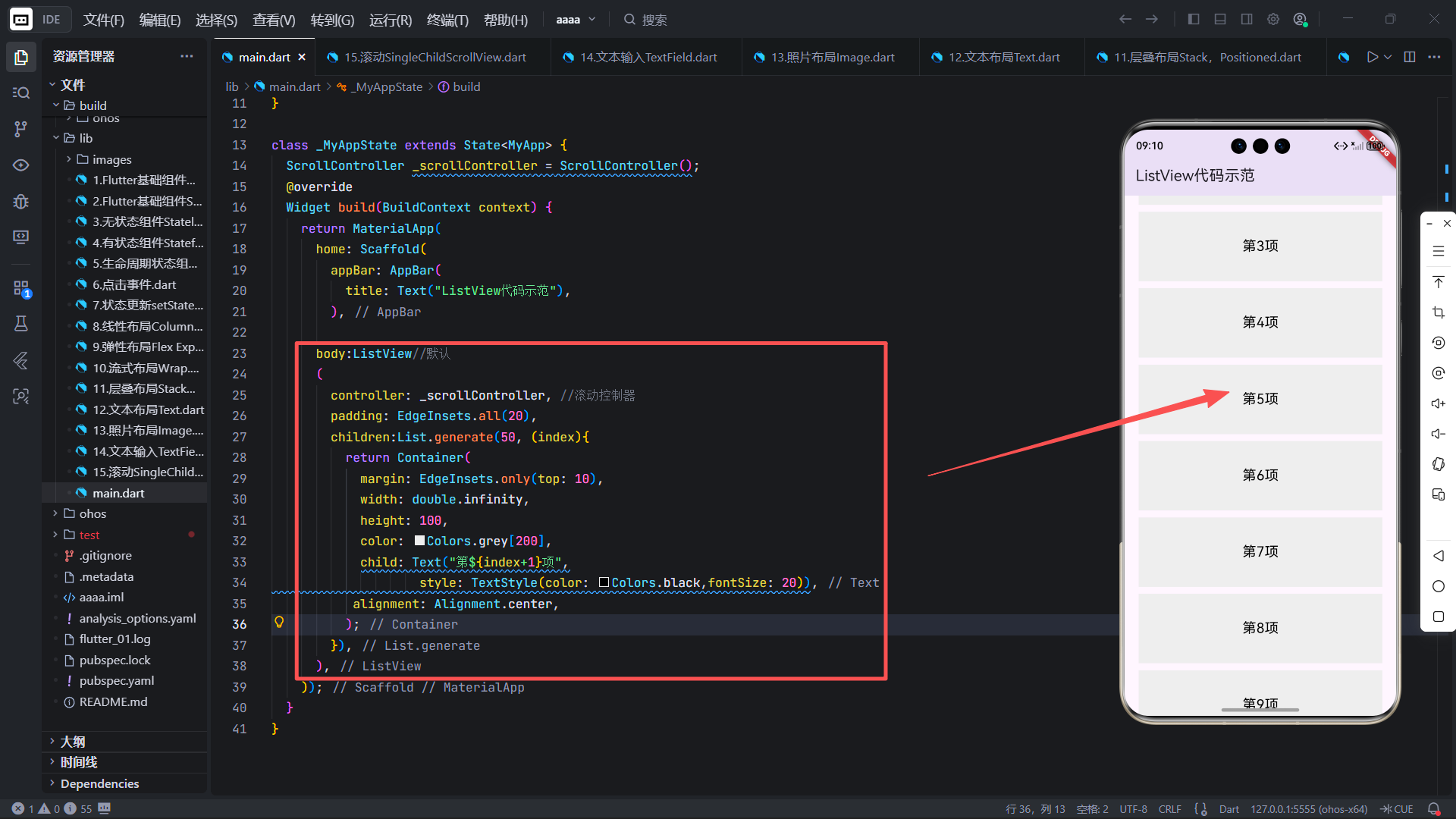Click the grey color swatch on line 32
Viewport: 1456px width, 819px height.
click(x=419, y=541)
